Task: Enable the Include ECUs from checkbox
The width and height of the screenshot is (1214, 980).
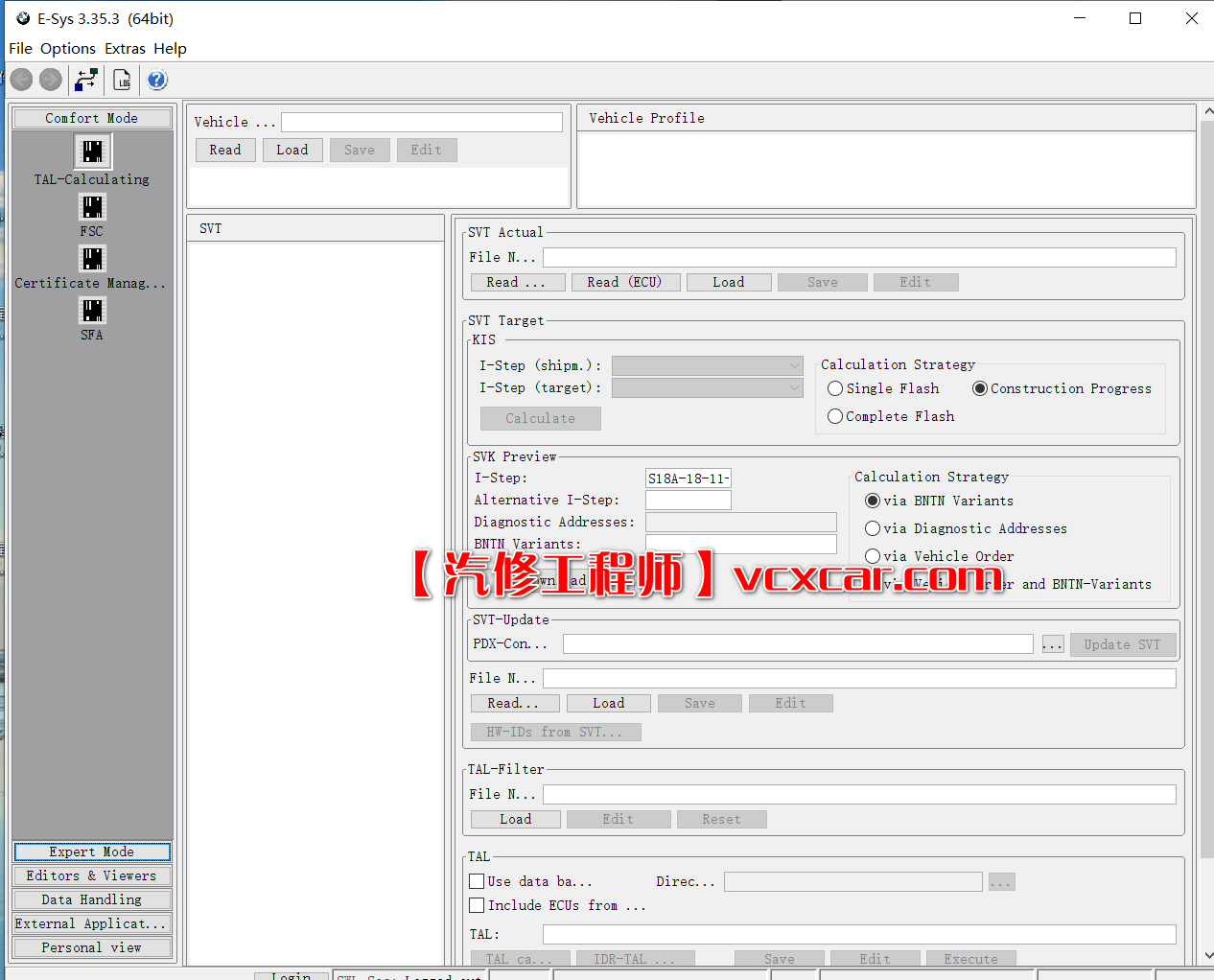Action: 477,905
